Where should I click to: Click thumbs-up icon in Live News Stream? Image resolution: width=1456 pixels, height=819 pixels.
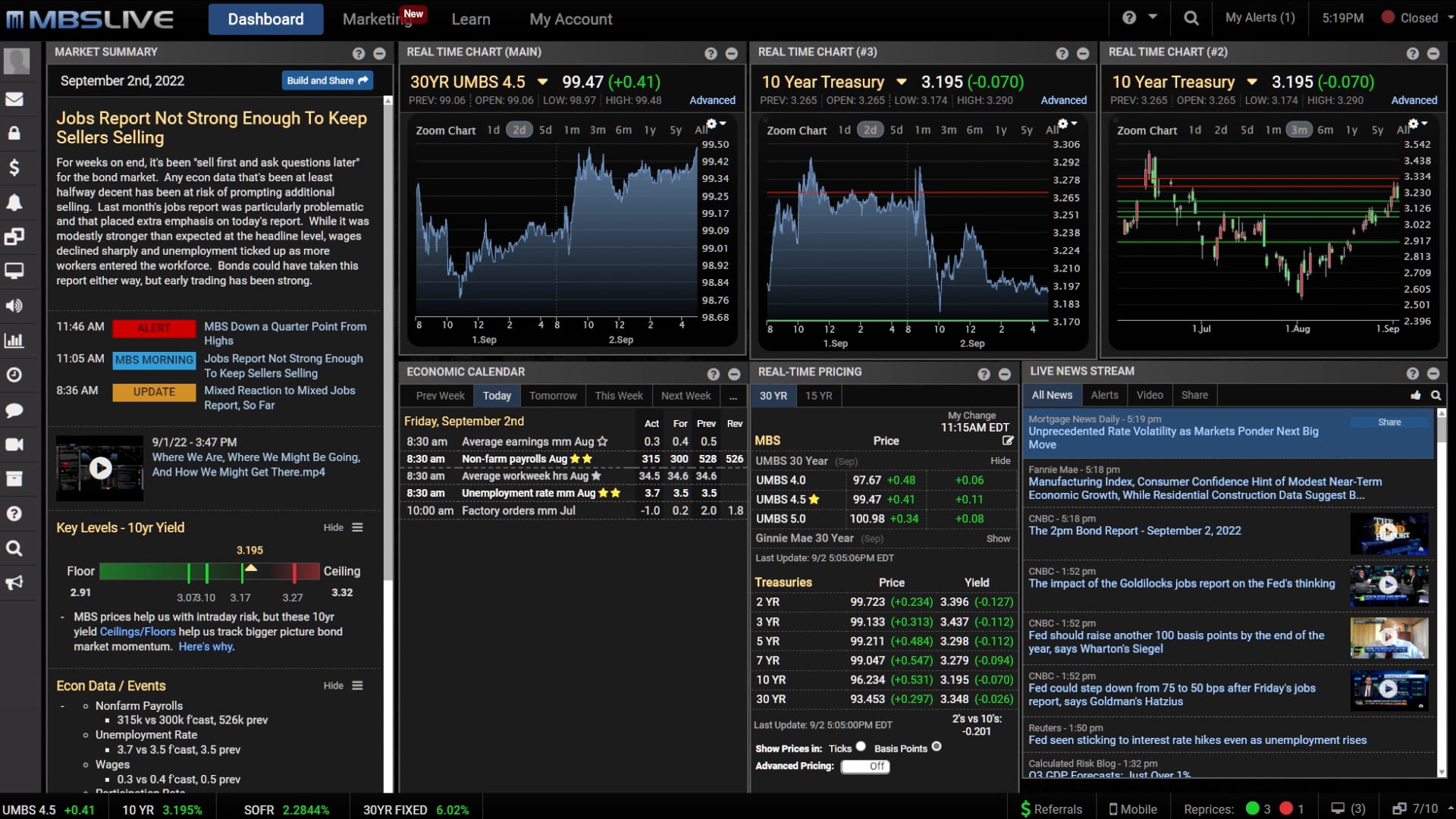point(1415,395)
